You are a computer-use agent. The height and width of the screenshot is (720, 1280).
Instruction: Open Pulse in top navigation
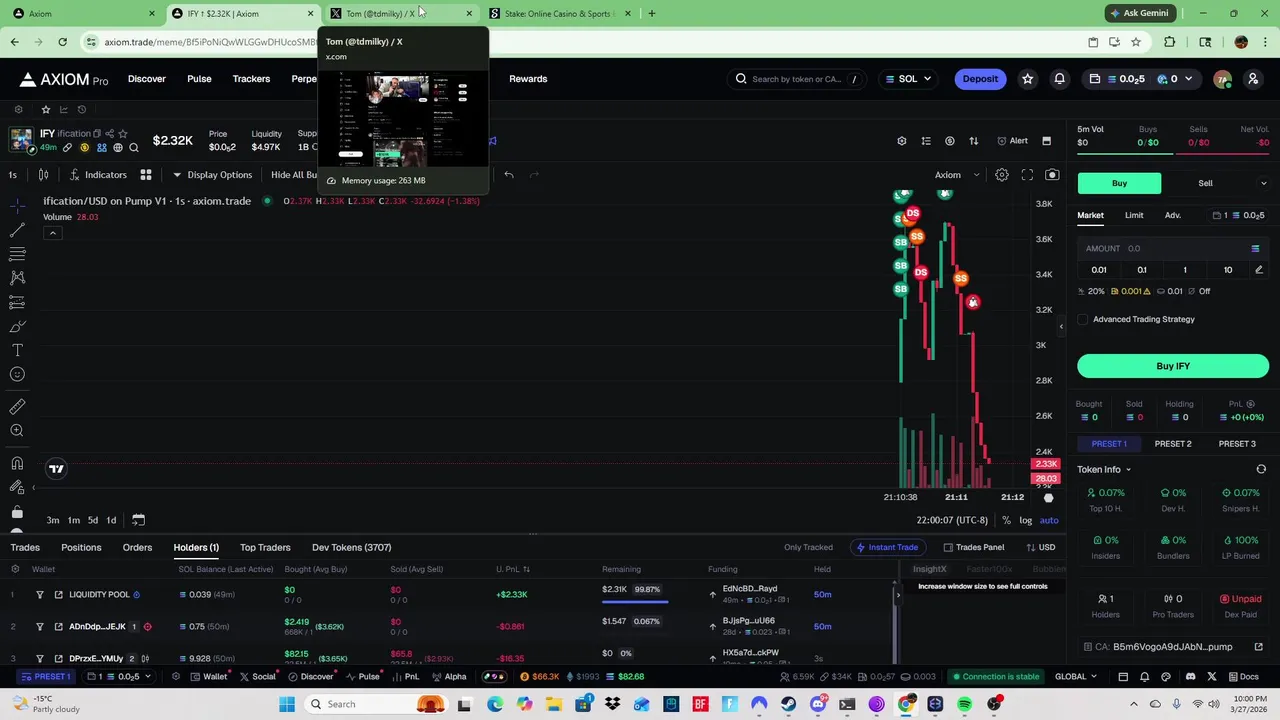pos(199,79)
